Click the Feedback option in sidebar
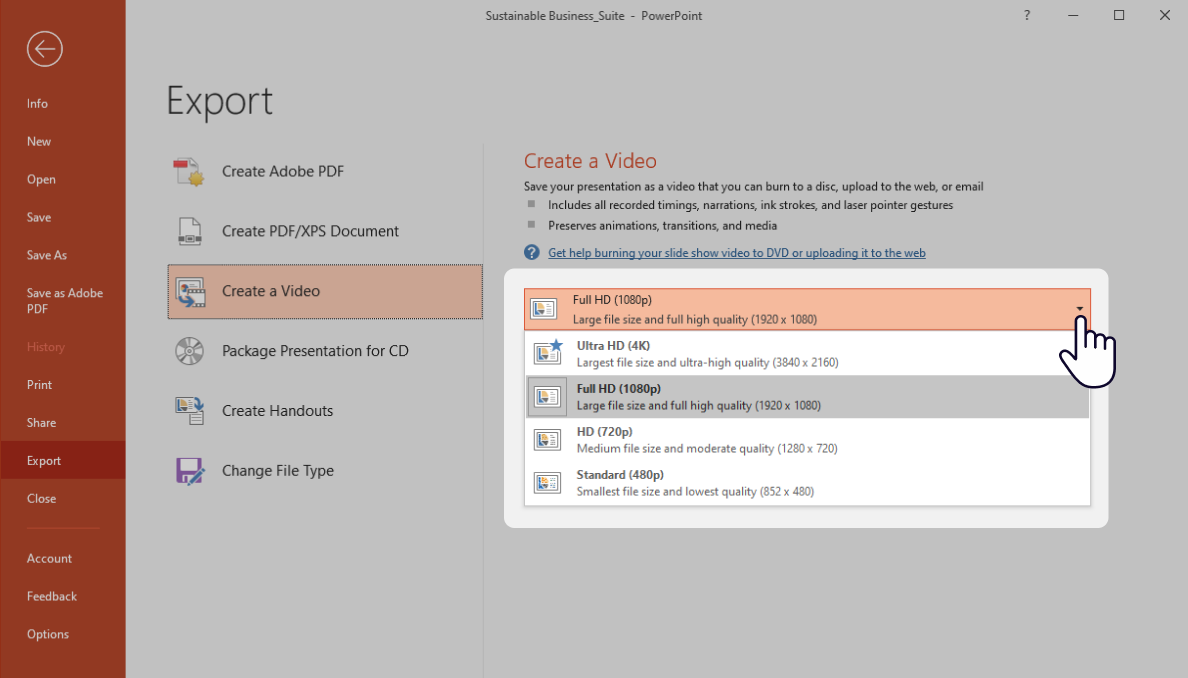The image size is (1188, 678). pos(51,596)
